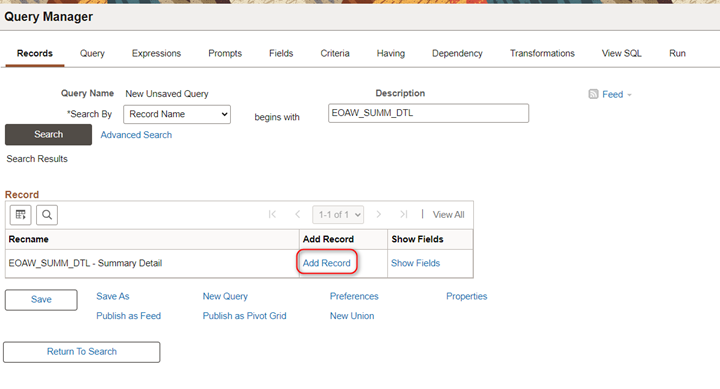Click the Save As link

tap(112, 296)
